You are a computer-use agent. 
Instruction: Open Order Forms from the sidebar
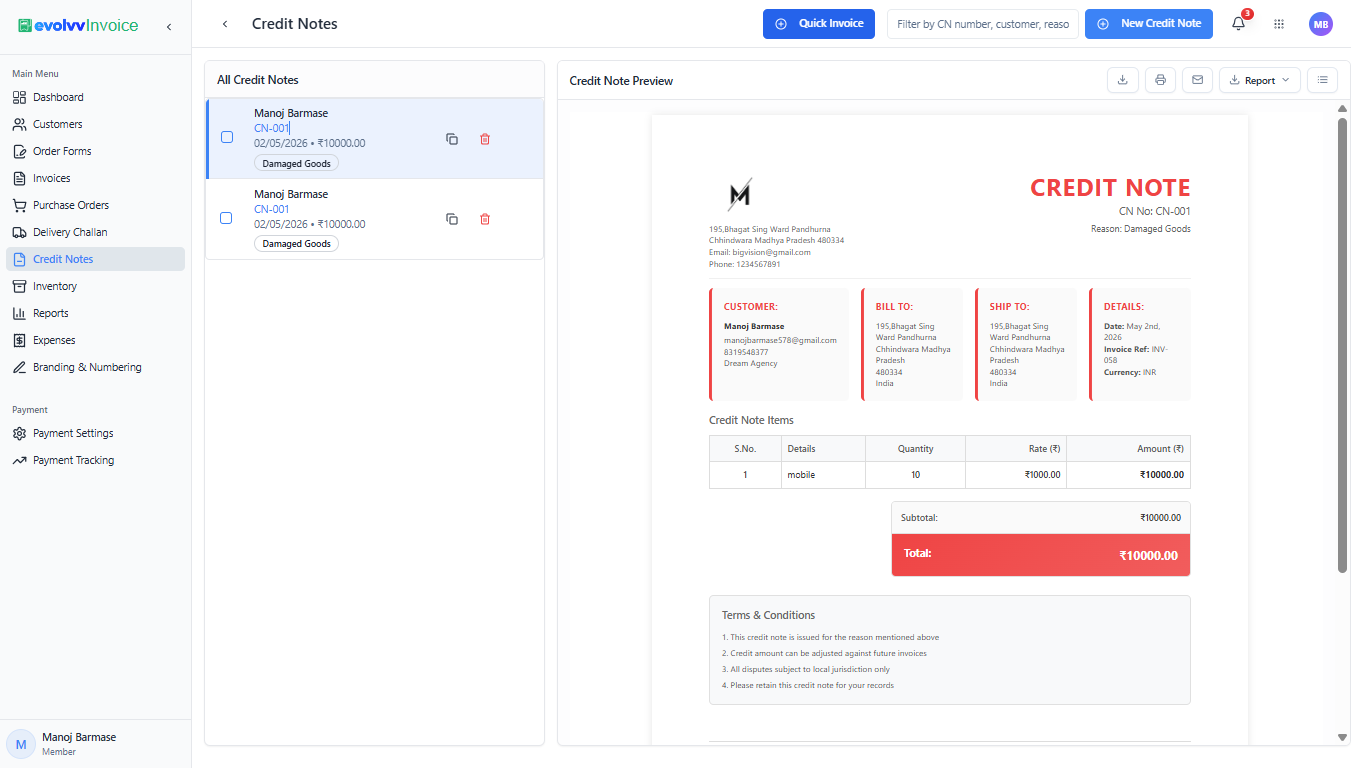(95, 151)
